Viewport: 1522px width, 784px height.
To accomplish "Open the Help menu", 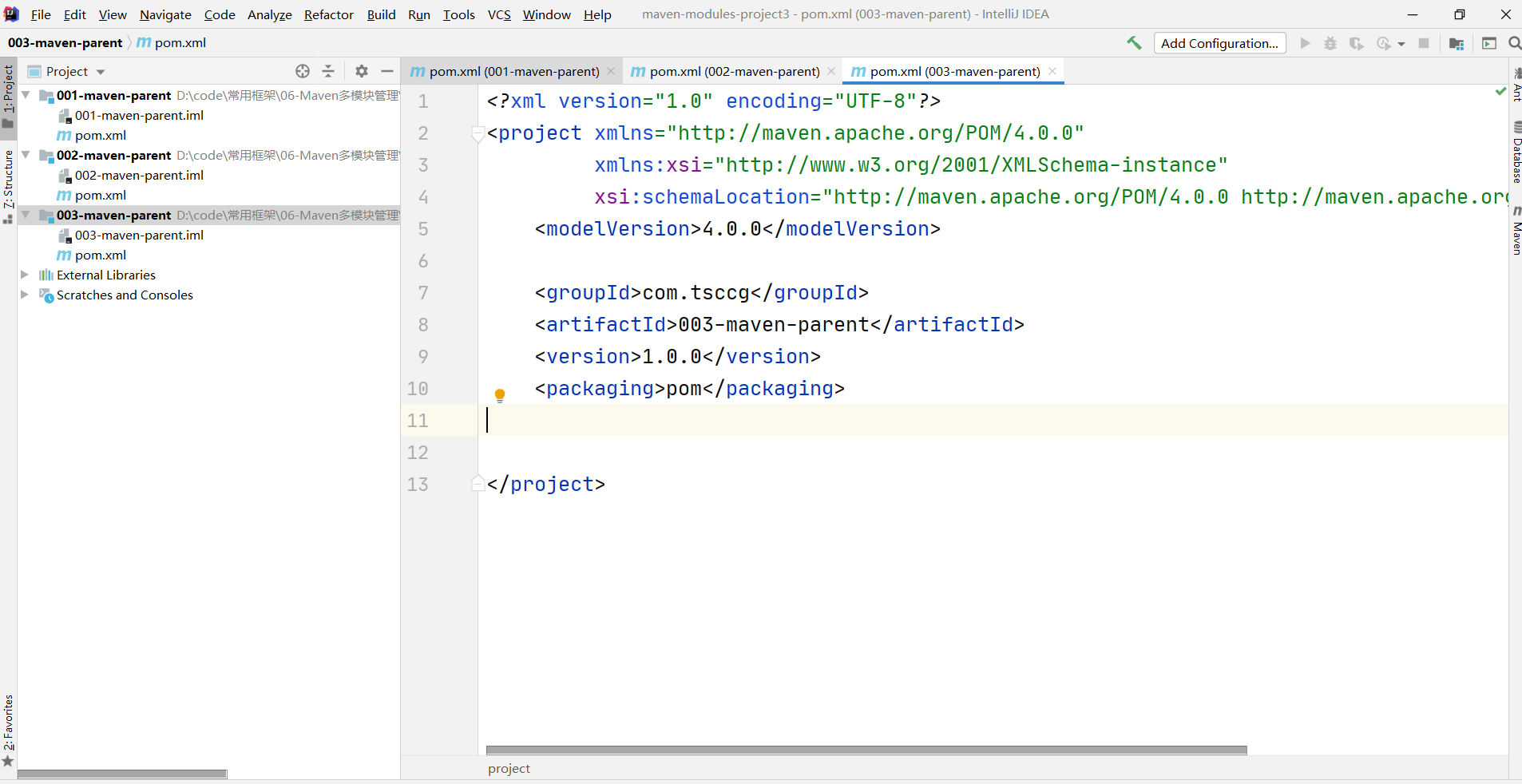I will point(597,14).
